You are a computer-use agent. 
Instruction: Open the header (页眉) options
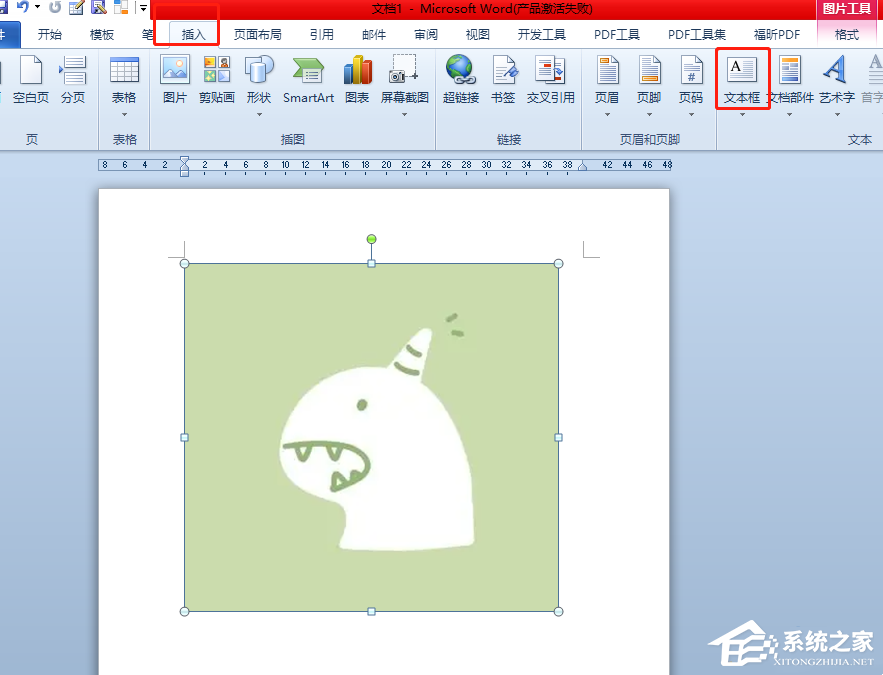coord(607,80)
